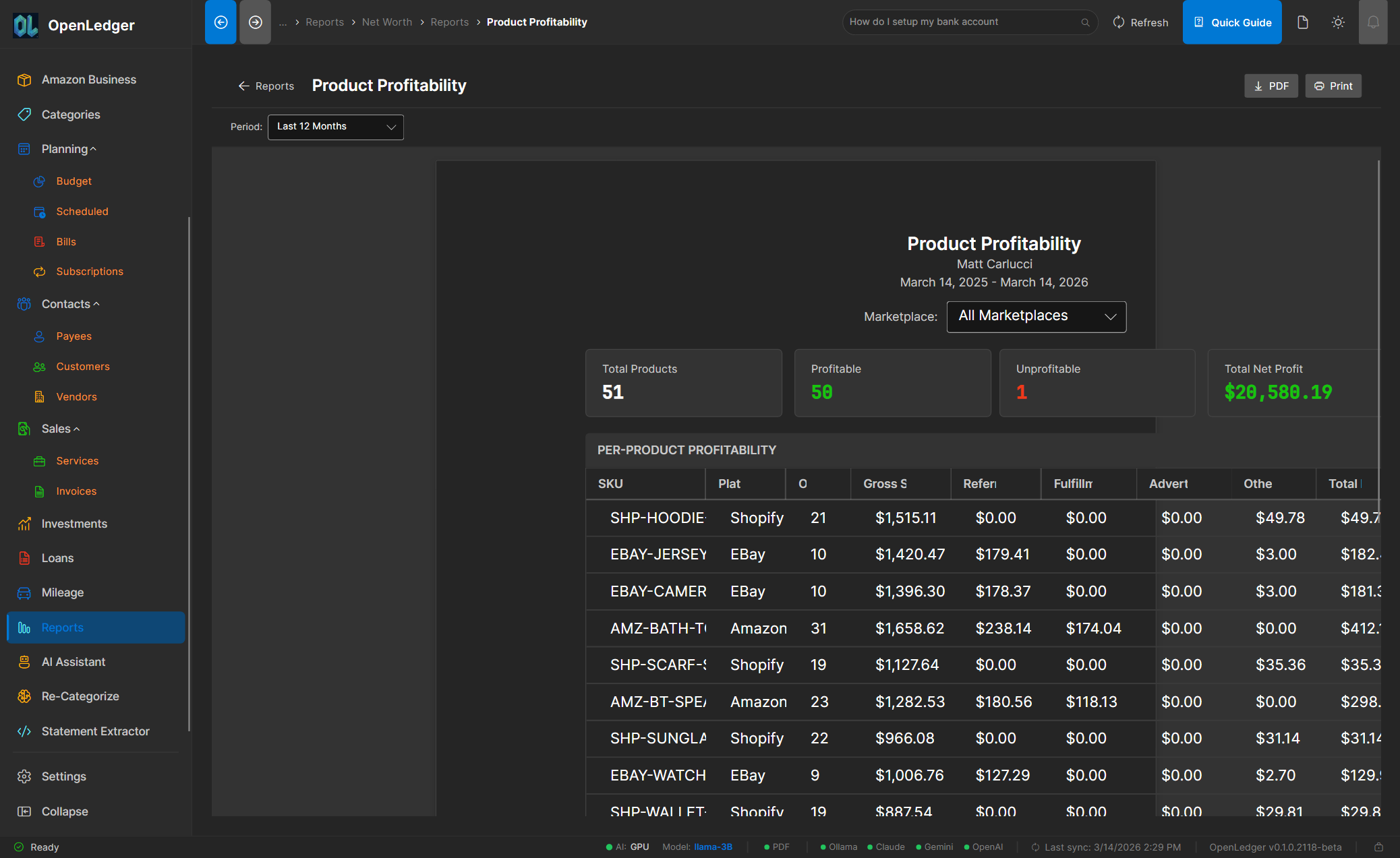The image size is (1400, 858).
Task: Open the Marketplace dropdown
Action: click(1037, 316)
